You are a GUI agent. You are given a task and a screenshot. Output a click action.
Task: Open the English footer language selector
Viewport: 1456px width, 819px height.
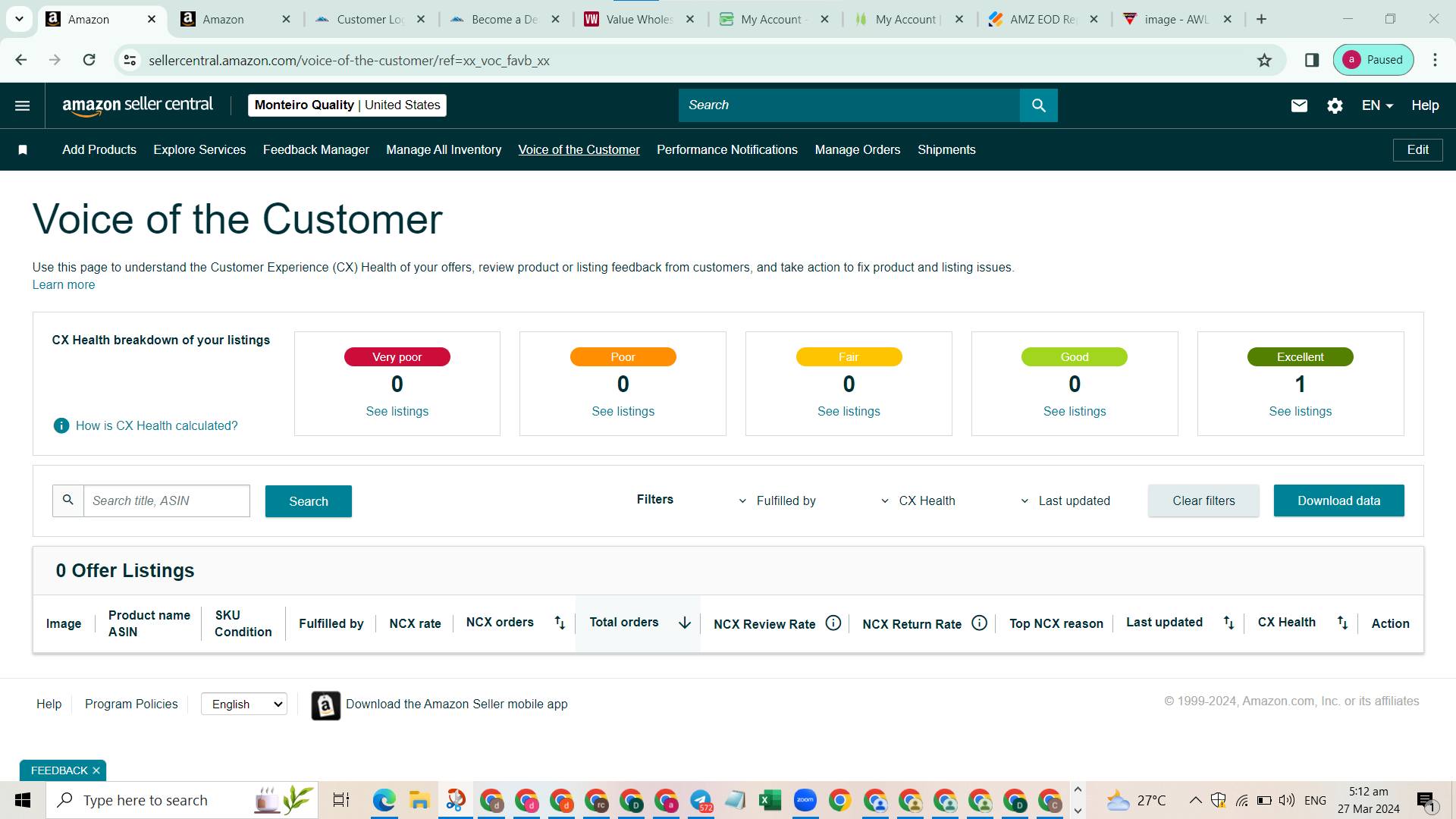coord(244,704)
